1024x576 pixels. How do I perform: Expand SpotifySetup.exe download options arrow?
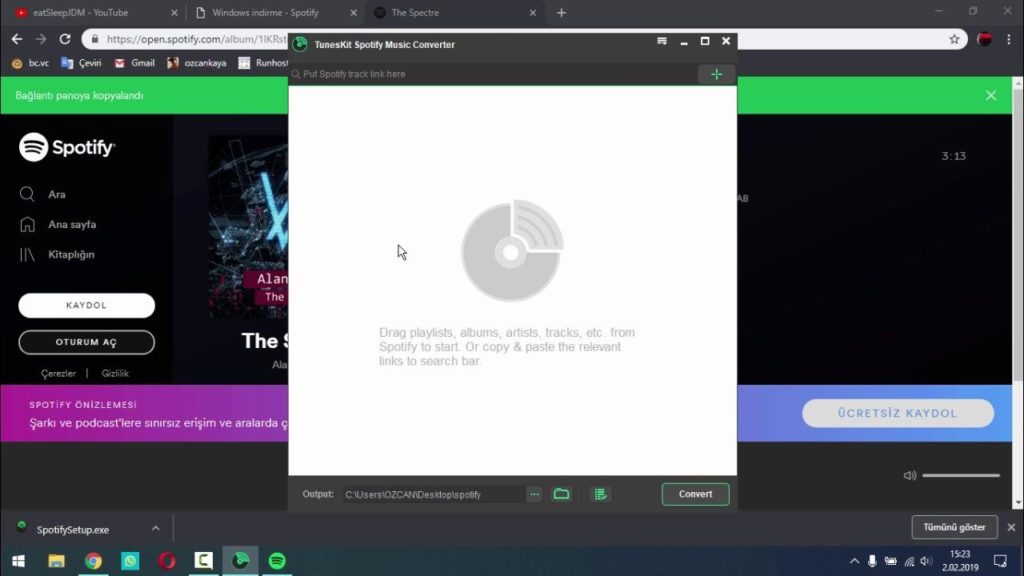point(155,528)
